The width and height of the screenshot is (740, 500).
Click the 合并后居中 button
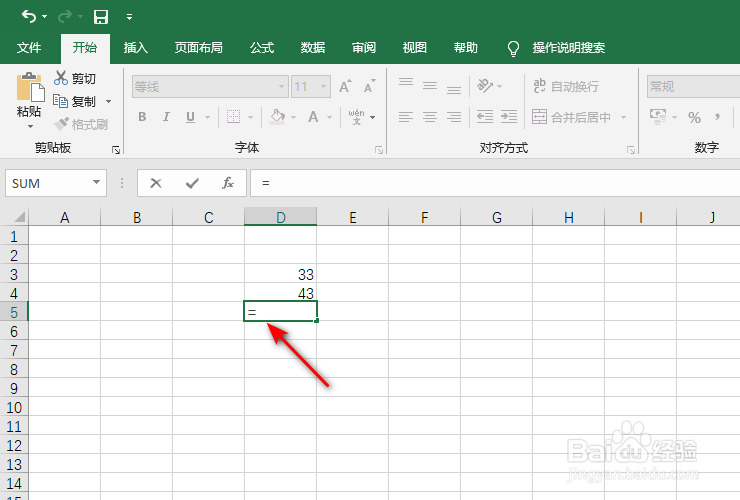pyautogui.click(x=572, y=117)
